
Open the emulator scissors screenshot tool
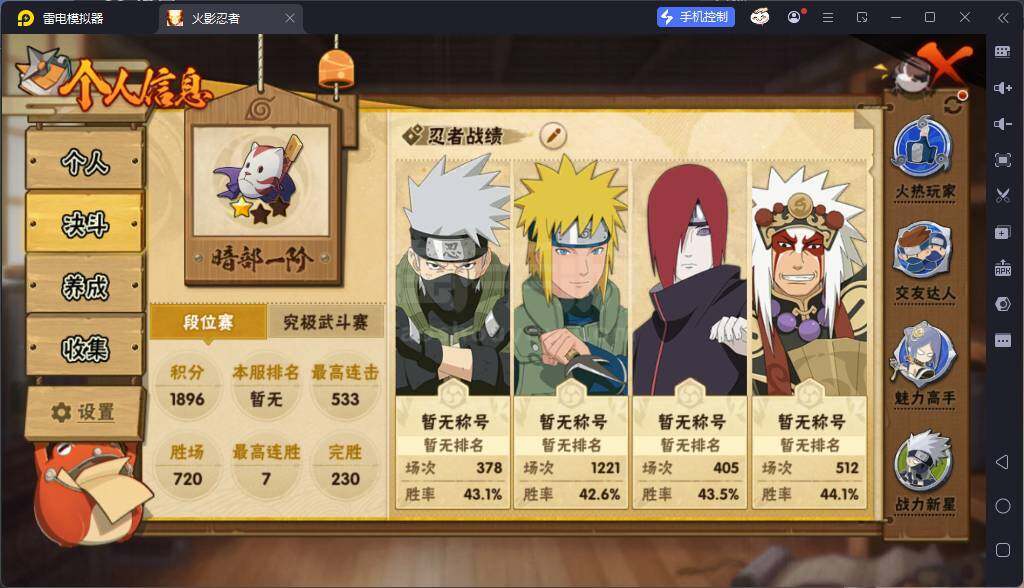(x=1002, y=195)
